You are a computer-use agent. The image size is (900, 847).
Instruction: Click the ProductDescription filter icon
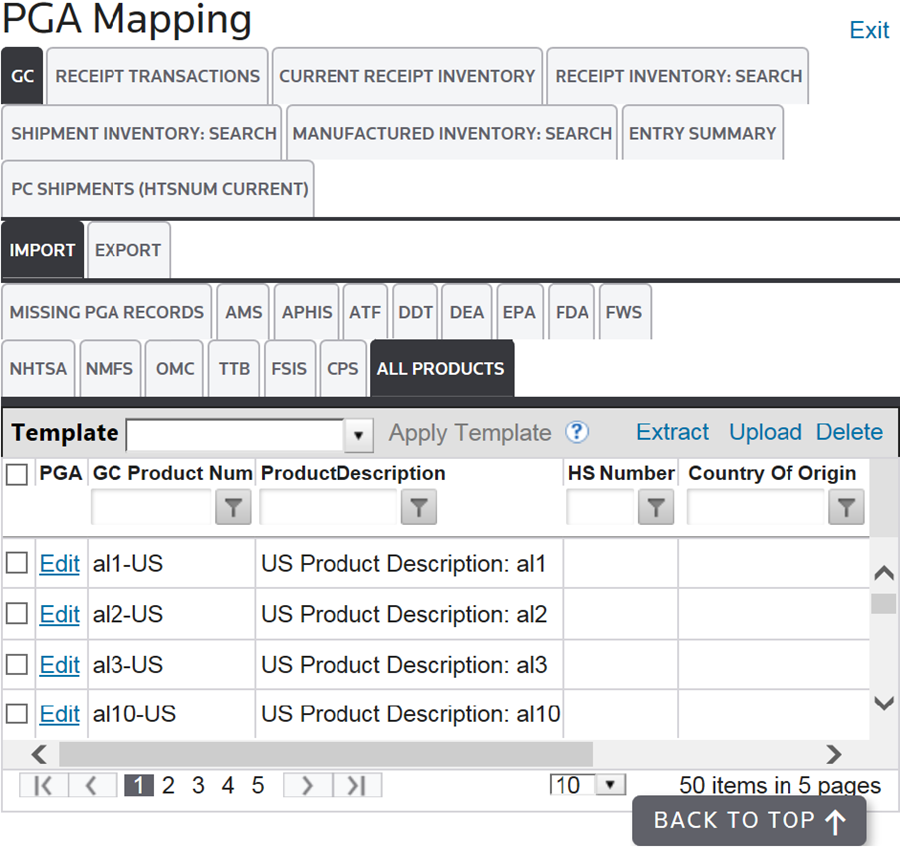click(x=418, y=509)
